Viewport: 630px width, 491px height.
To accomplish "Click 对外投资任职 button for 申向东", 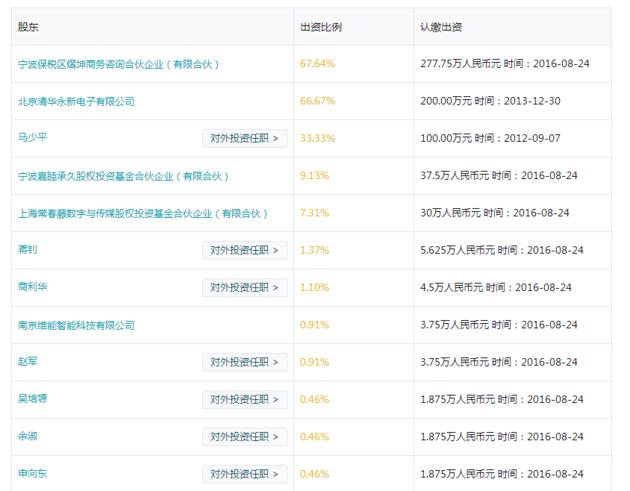I will point(245,475).
